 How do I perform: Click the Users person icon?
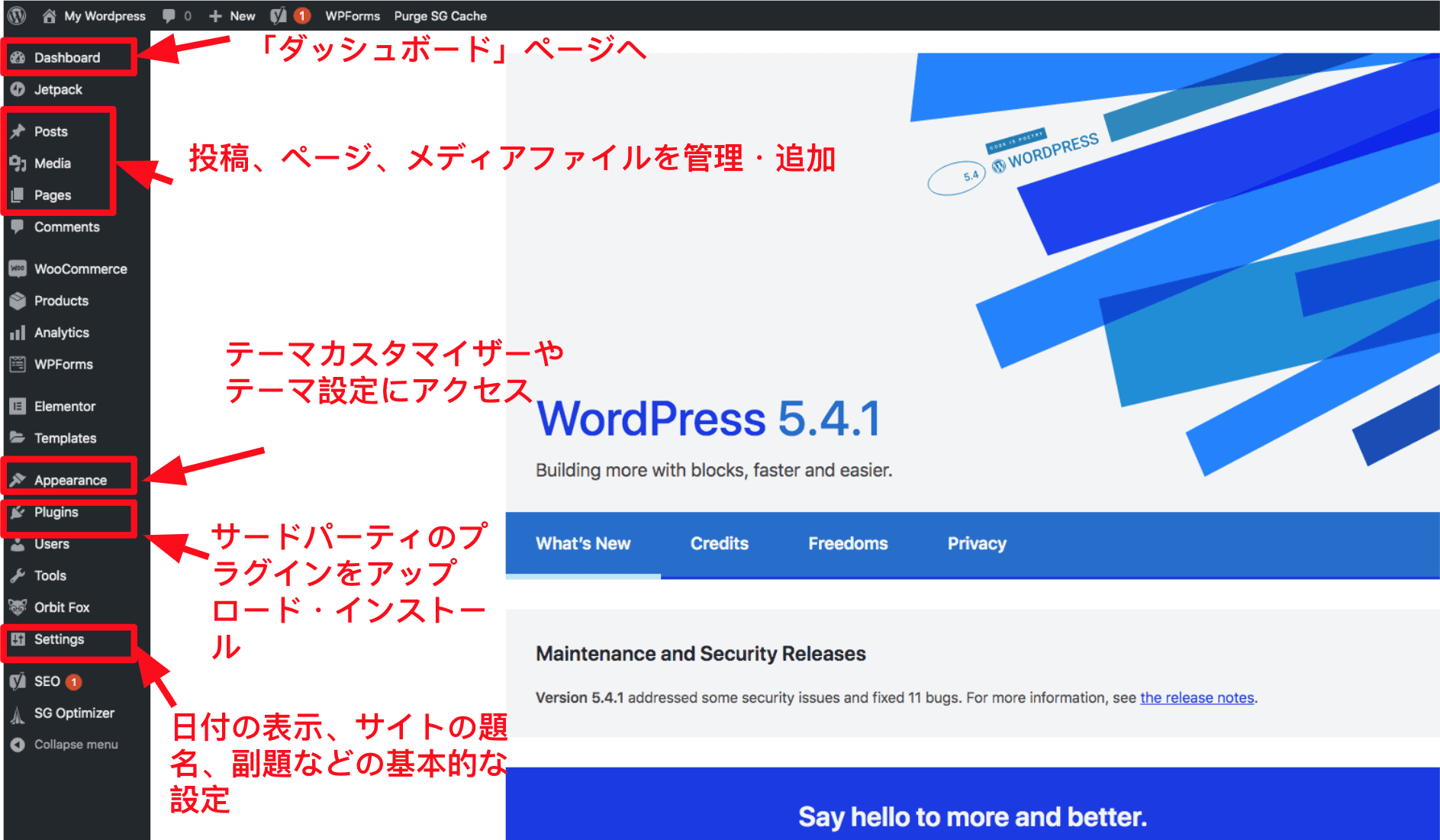pyautogui.click(x=18, y=544)
